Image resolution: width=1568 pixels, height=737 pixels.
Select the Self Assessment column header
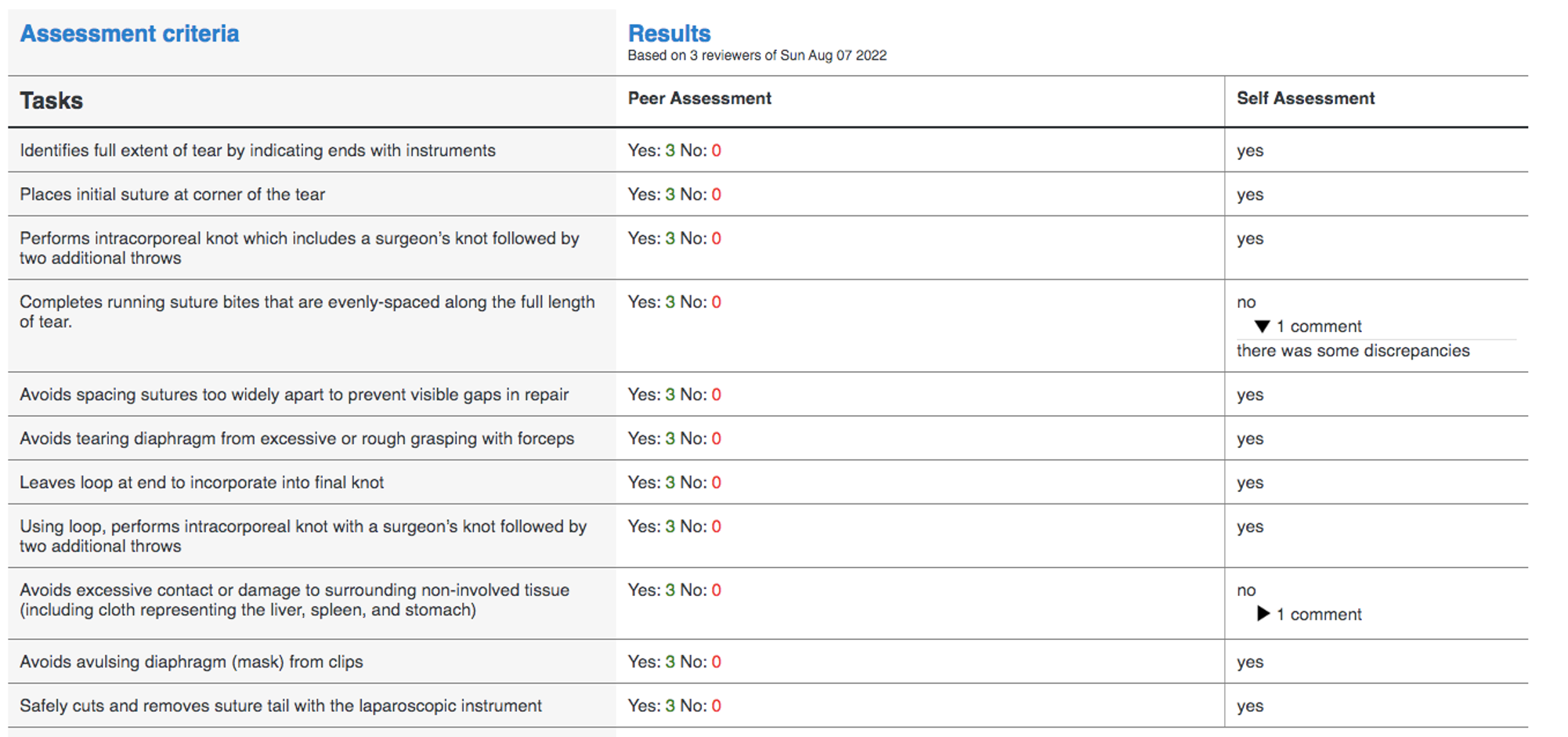1306,99
